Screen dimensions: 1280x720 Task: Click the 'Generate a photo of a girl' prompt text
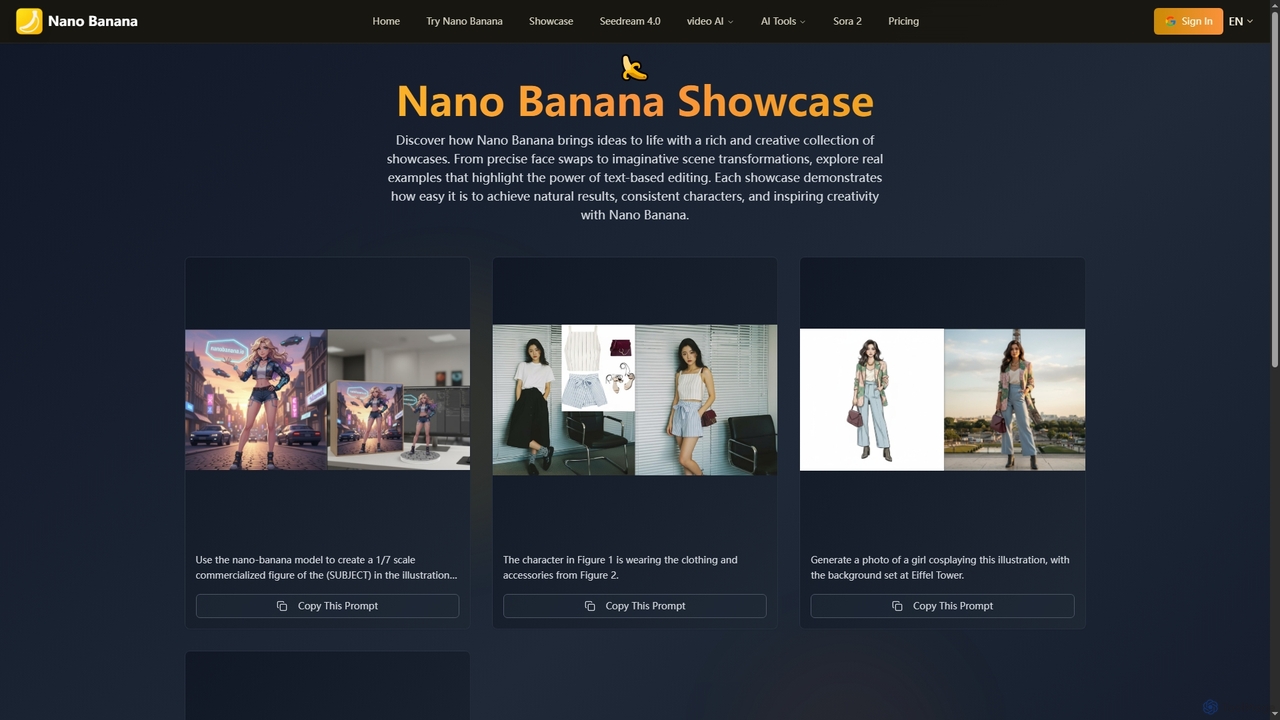click(x=940, y=568)
